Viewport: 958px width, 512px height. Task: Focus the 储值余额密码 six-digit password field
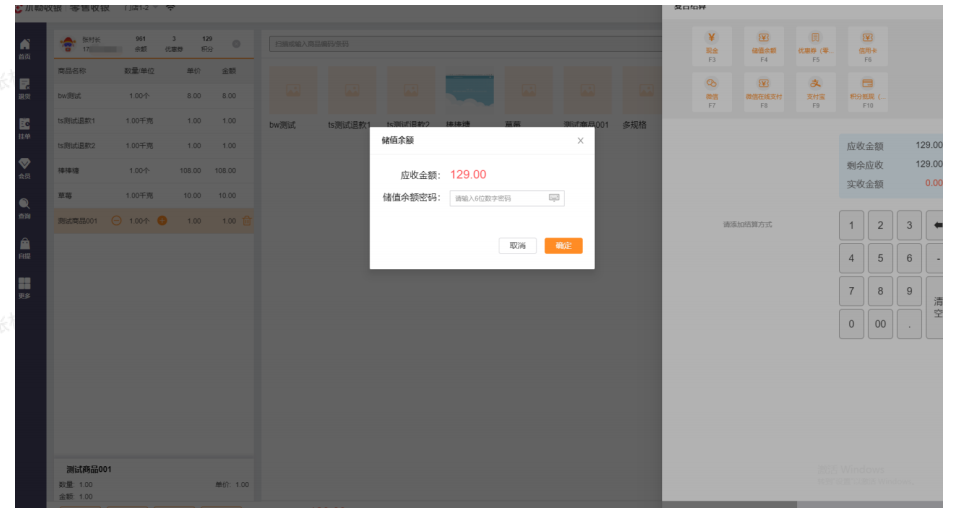coord(507,198)
